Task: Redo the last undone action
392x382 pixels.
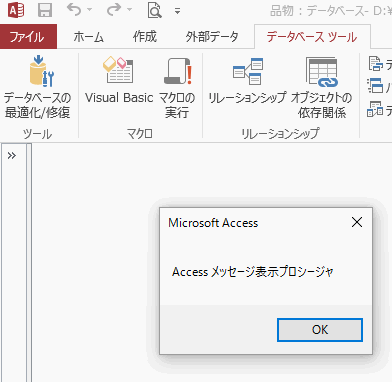Action: (114, 10)
